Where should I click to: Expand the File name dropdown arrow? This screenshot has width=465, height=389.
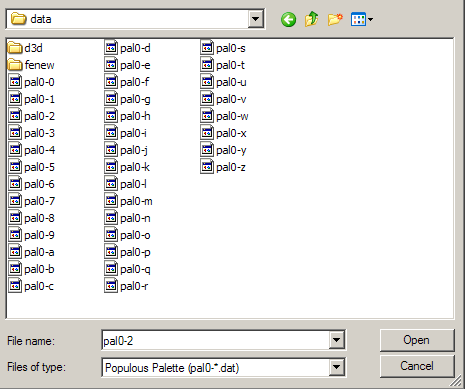pyautogui.click(x=337, y=340)
